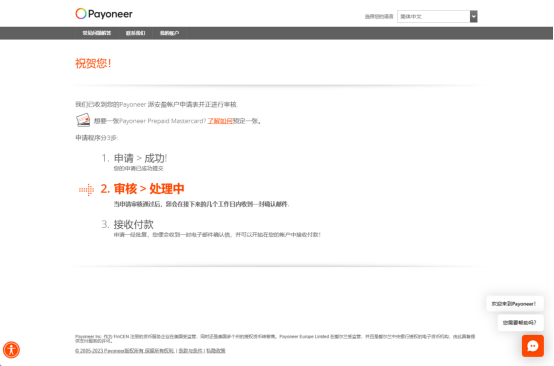The height and width of the screenshot is (366, 554).
Task: Open the 隐私政策 footer link
Action: click(216, 351)
